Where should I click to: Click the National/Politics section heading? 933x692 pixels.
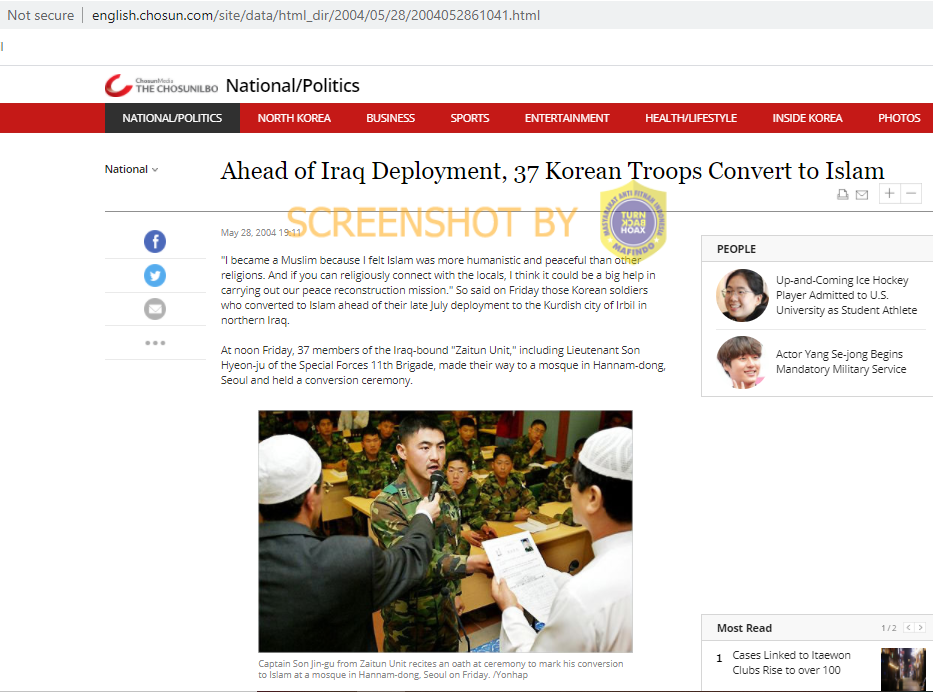pos(293,86)
